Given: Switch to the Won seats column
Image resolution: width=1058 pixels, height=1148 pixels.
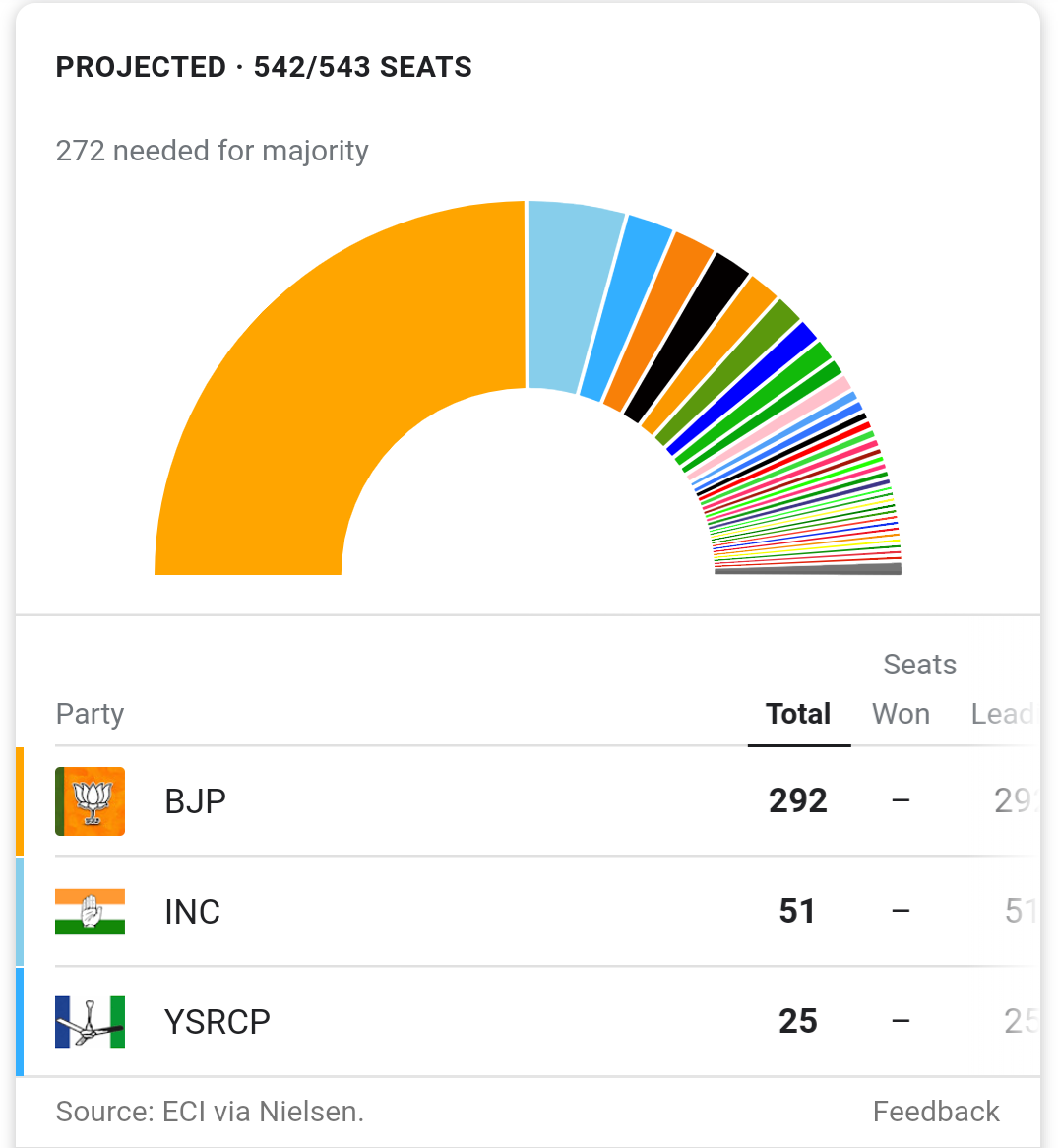Looking at the screenshot, I should tap(901, 714).
